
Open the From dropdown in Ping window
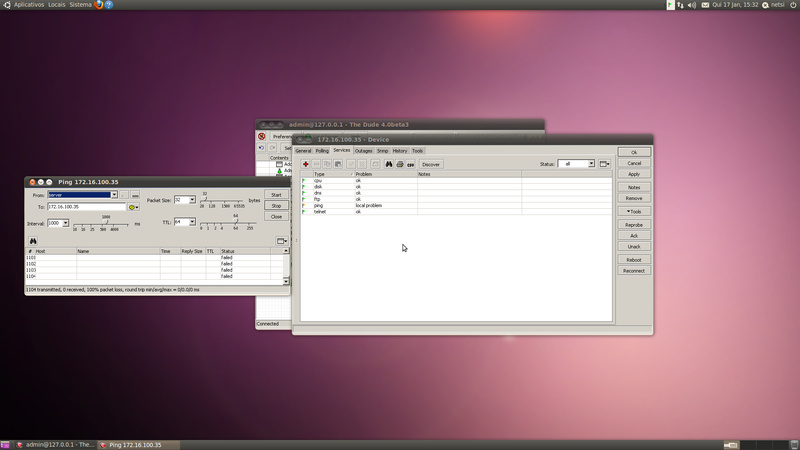point(114,195)
